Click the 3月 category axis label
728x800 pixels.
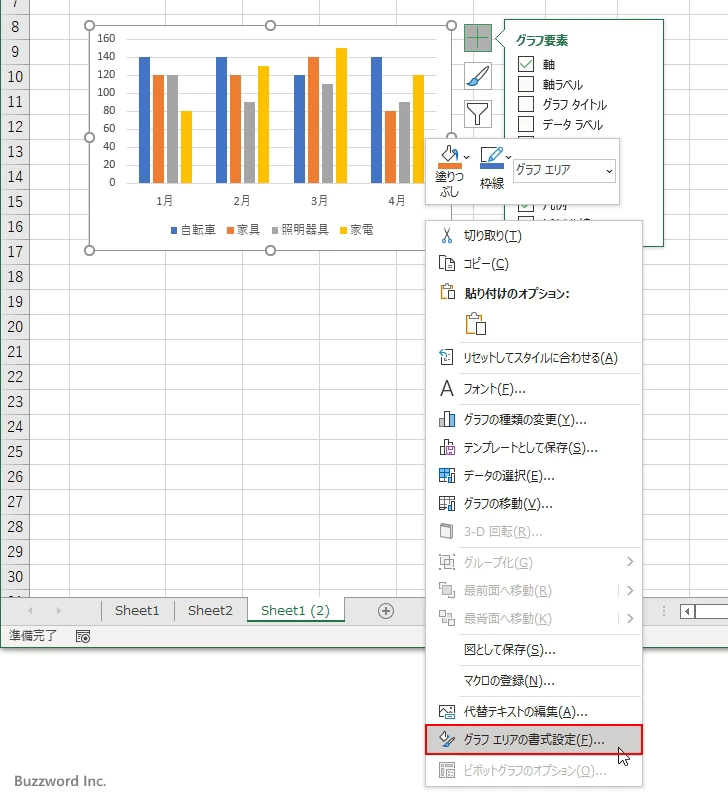tap(319, 201)
